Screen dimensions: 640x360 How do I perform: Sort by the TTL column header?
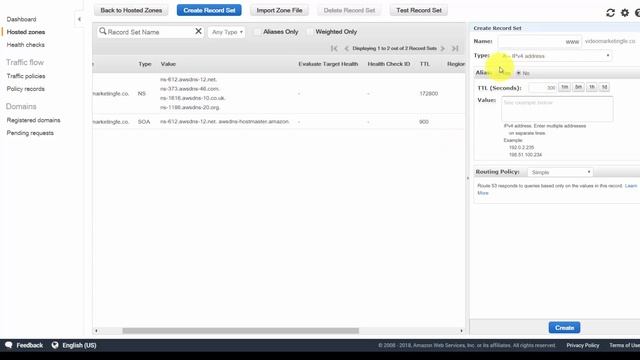424,64
